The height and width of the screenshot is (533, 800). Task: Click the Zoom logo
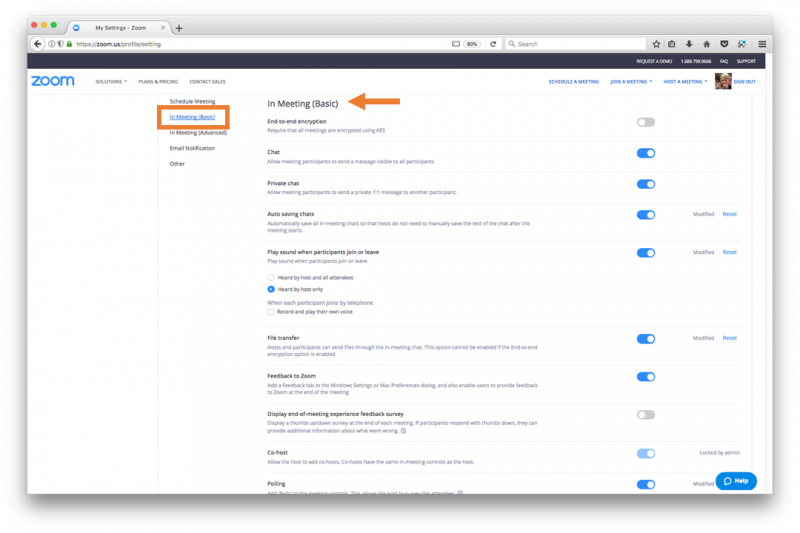(x=53, y=81)
